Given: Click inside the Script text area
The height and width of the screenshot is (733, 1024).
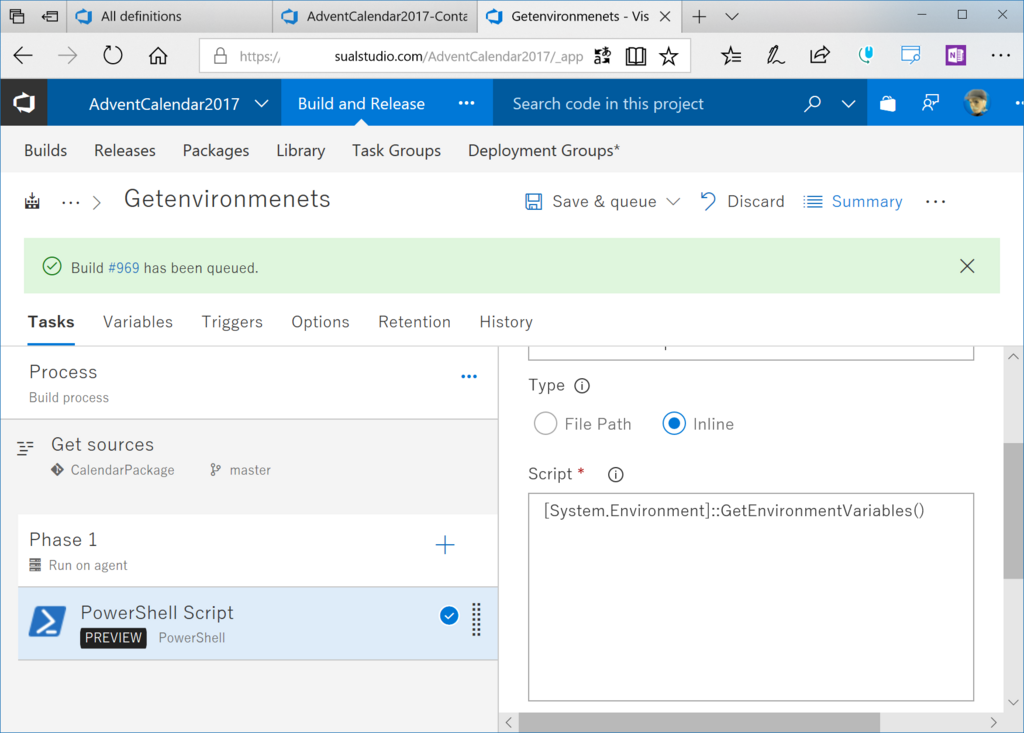Looking at the screenshot, I should coord(750,597).
